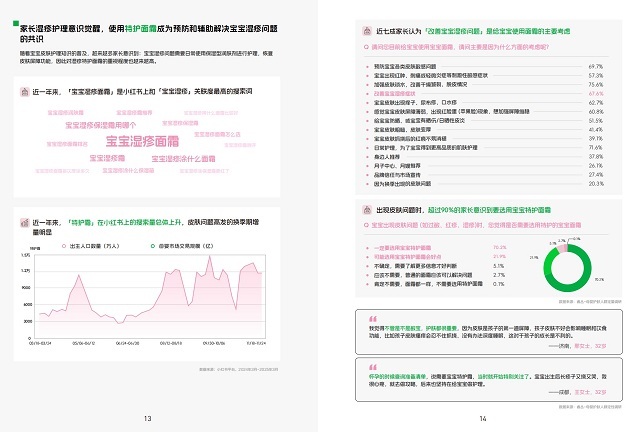Image resolution: width=640 pixels, height=432 pixels.
Task: Click the 57.3% value in the survey list
Action: tap(596, 76)
